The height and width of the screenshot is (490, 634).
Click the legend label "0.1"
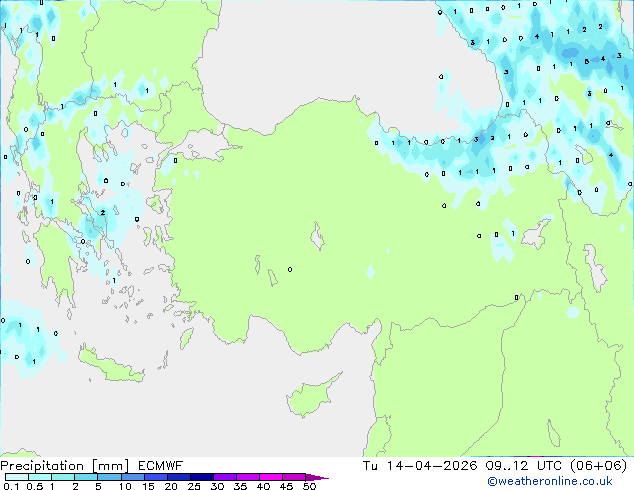(11, 486)
